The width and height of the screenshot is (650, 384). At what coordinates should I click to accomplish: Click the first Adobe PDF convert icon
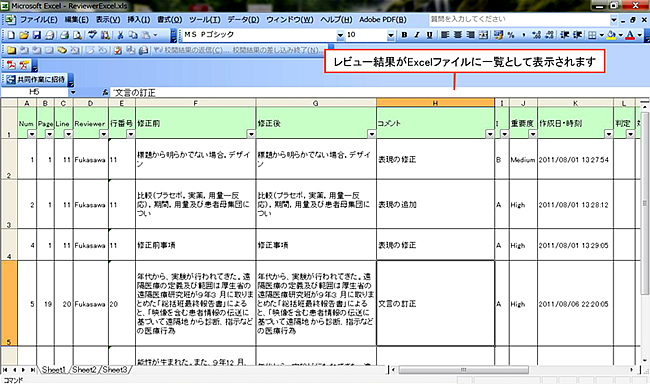pos(11,65)
